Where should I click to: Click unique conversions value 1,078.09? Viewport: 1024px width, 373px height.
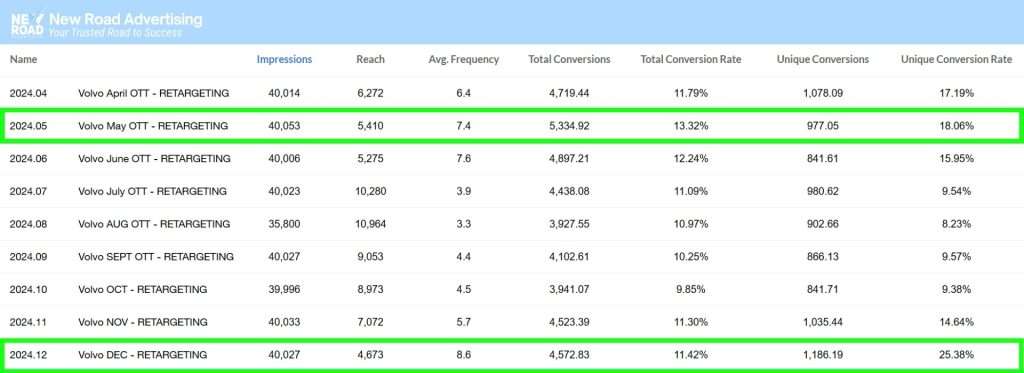[823, 93]
